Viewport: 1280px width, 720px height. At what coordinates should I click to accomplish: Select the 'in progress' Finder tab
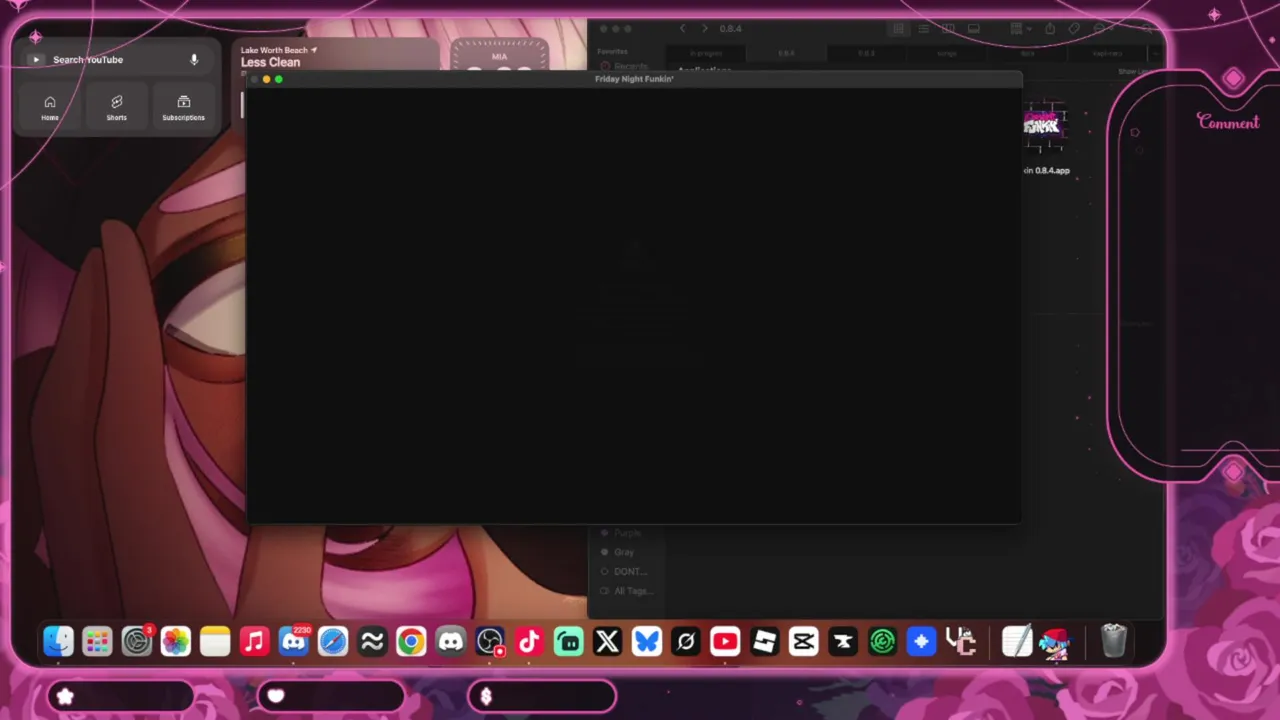[x=706, y=53]
